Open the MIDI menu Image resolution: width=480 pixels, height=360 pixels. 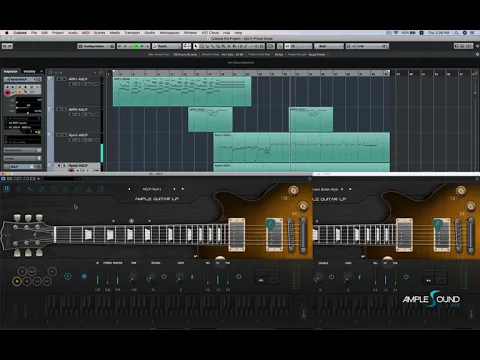click(x=86, y=33)
